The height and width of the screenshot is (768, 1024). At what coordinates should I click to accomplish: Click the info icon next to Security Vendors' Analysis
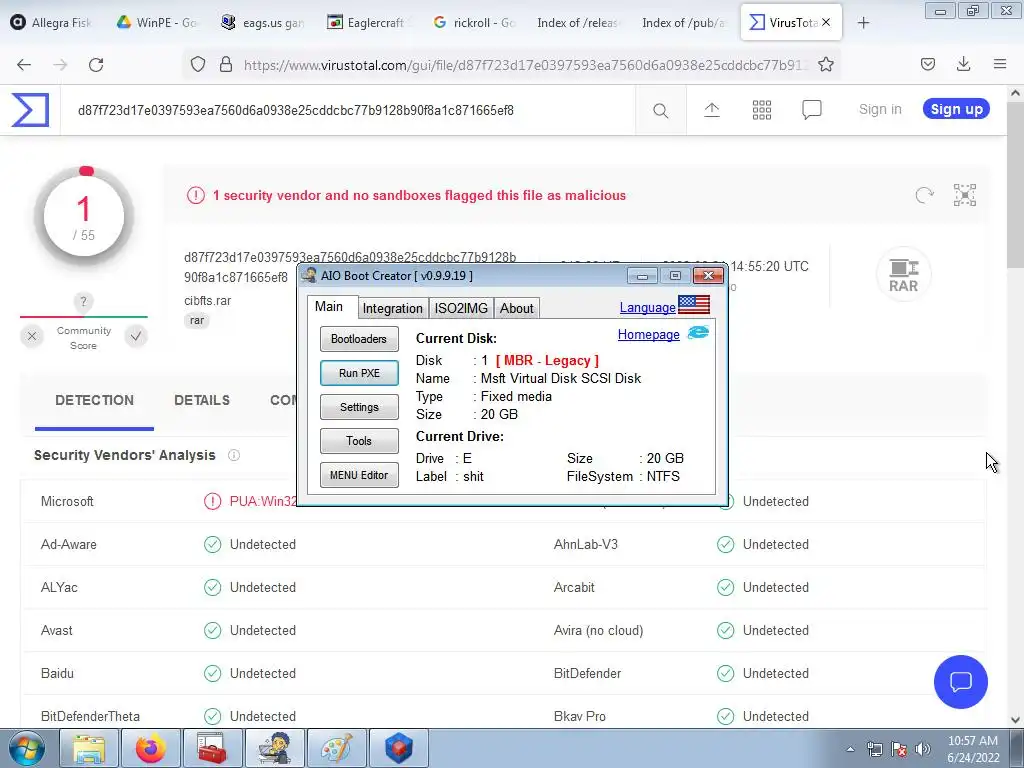point(234,455)
